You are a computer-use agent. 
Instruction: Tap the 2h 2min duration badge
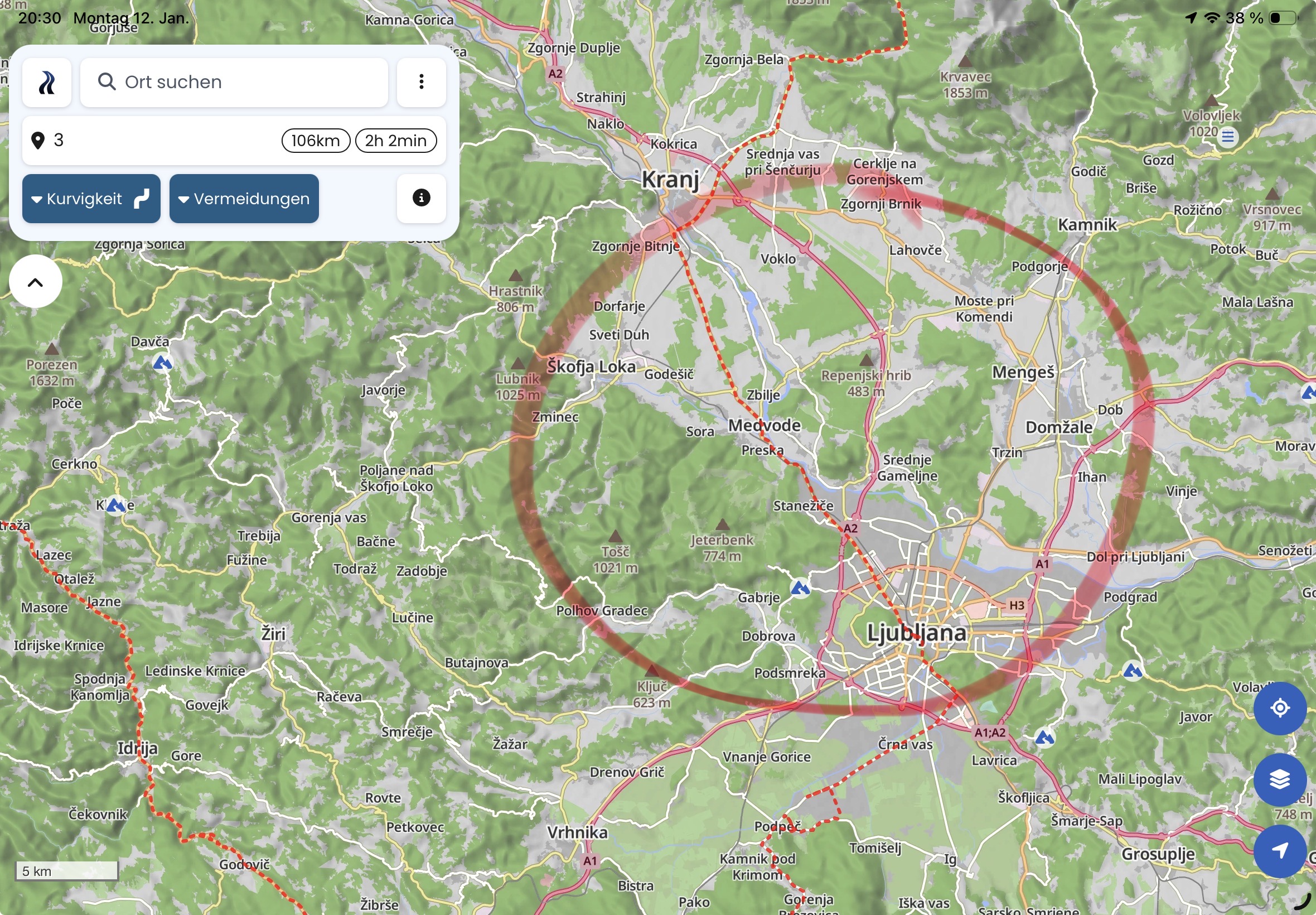click(396, 141)
